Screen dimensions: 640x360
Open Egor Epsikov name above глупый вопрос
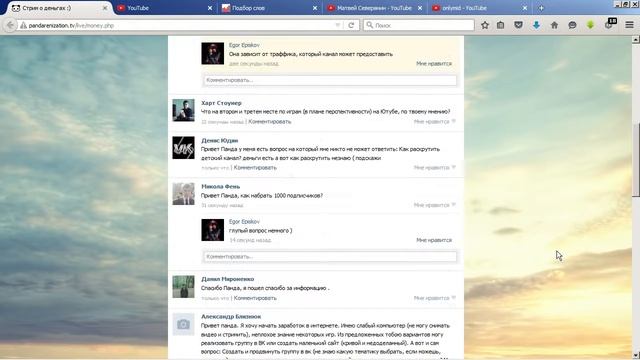point(244,222)
